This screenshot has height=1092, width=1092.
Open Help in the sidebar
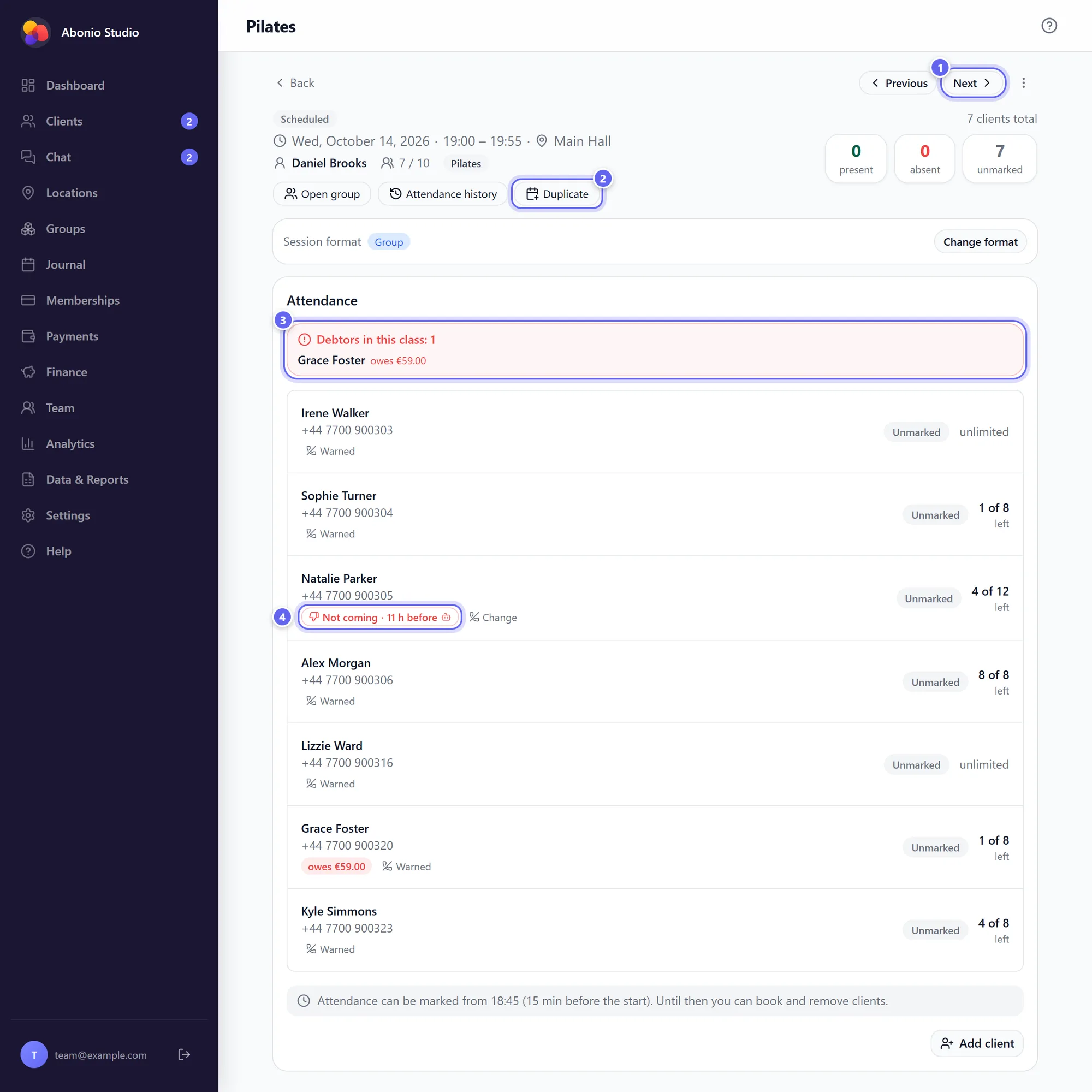click(x=109, y=551)
